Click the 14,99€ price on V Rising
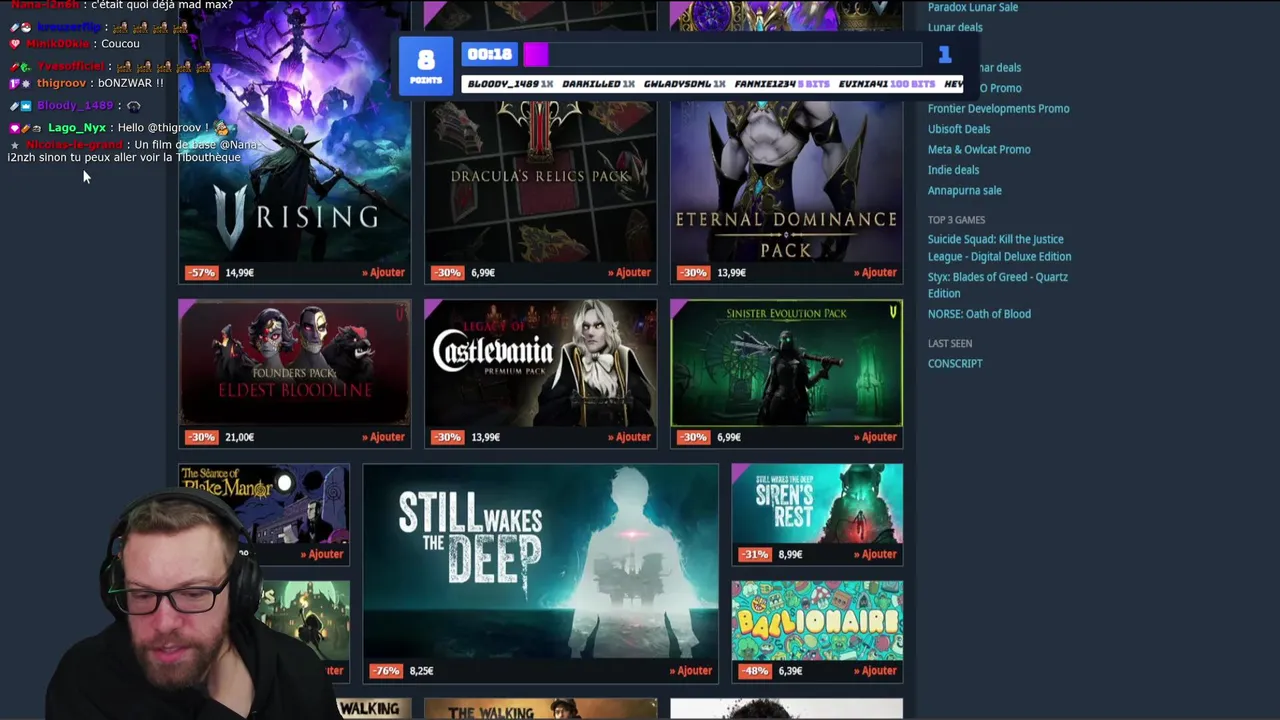1280x720 pixels. [239, 273]
